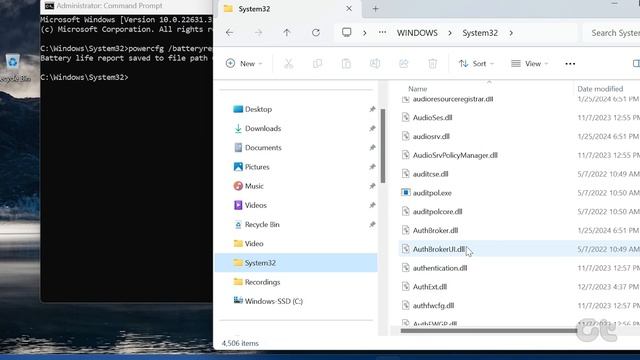Click the This PC monitor icon in address bar
640x360 pixels.
[x=347, y=32]
